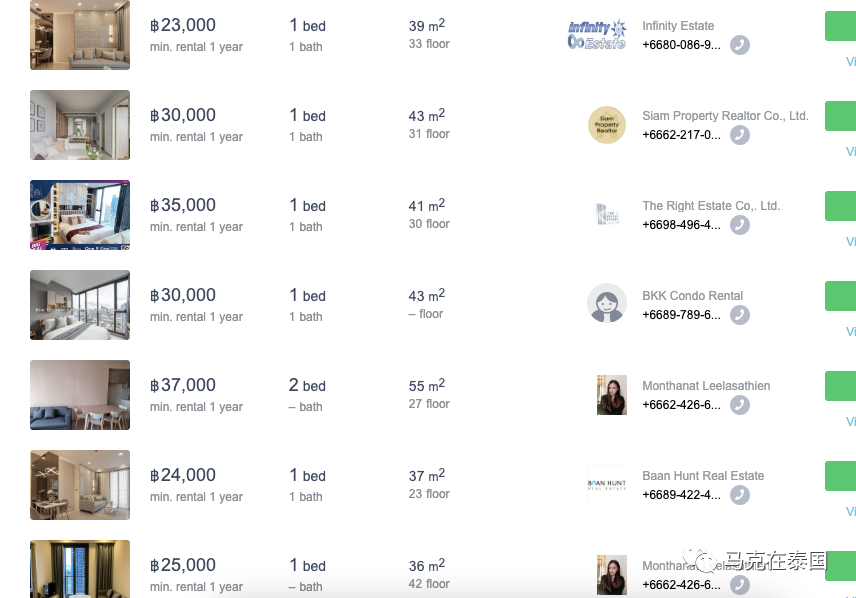Click phone icon for Baan Hunt Real Estate
The height and width of the screenshot is (598, 856).
tap(740, 495)
